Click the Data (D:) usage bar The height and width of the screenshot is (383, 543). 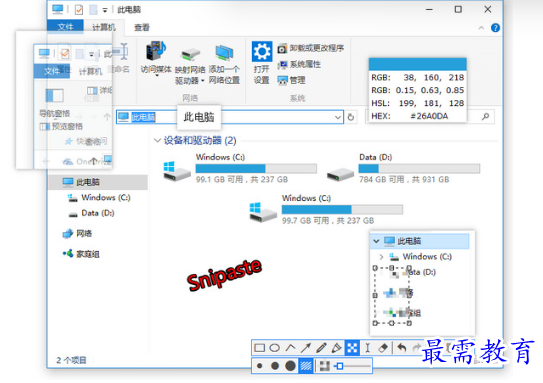click(x=419, y=169)
